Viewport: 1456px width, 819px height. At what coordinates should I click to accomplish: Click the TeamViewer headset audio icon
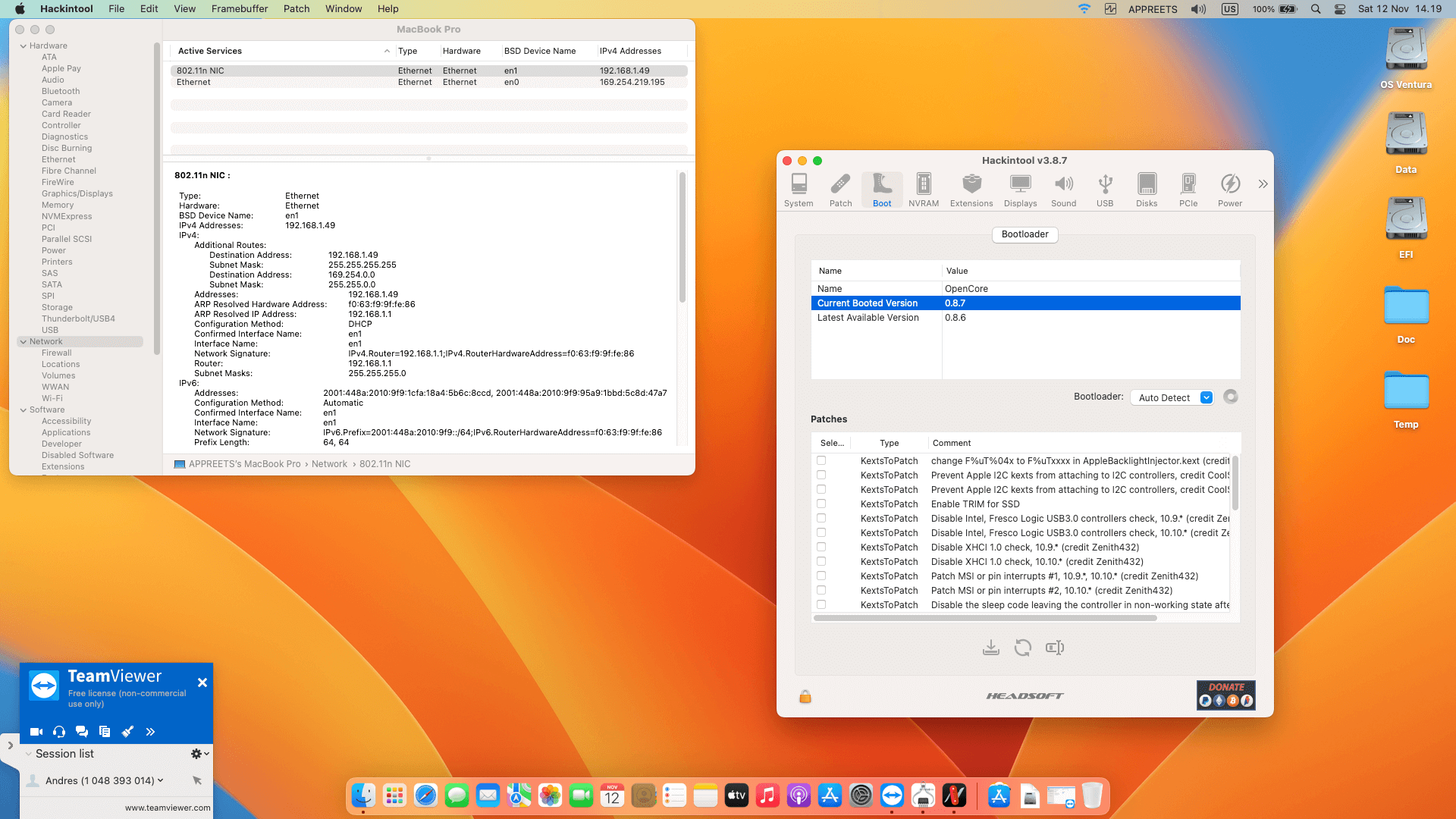point(59,732)
